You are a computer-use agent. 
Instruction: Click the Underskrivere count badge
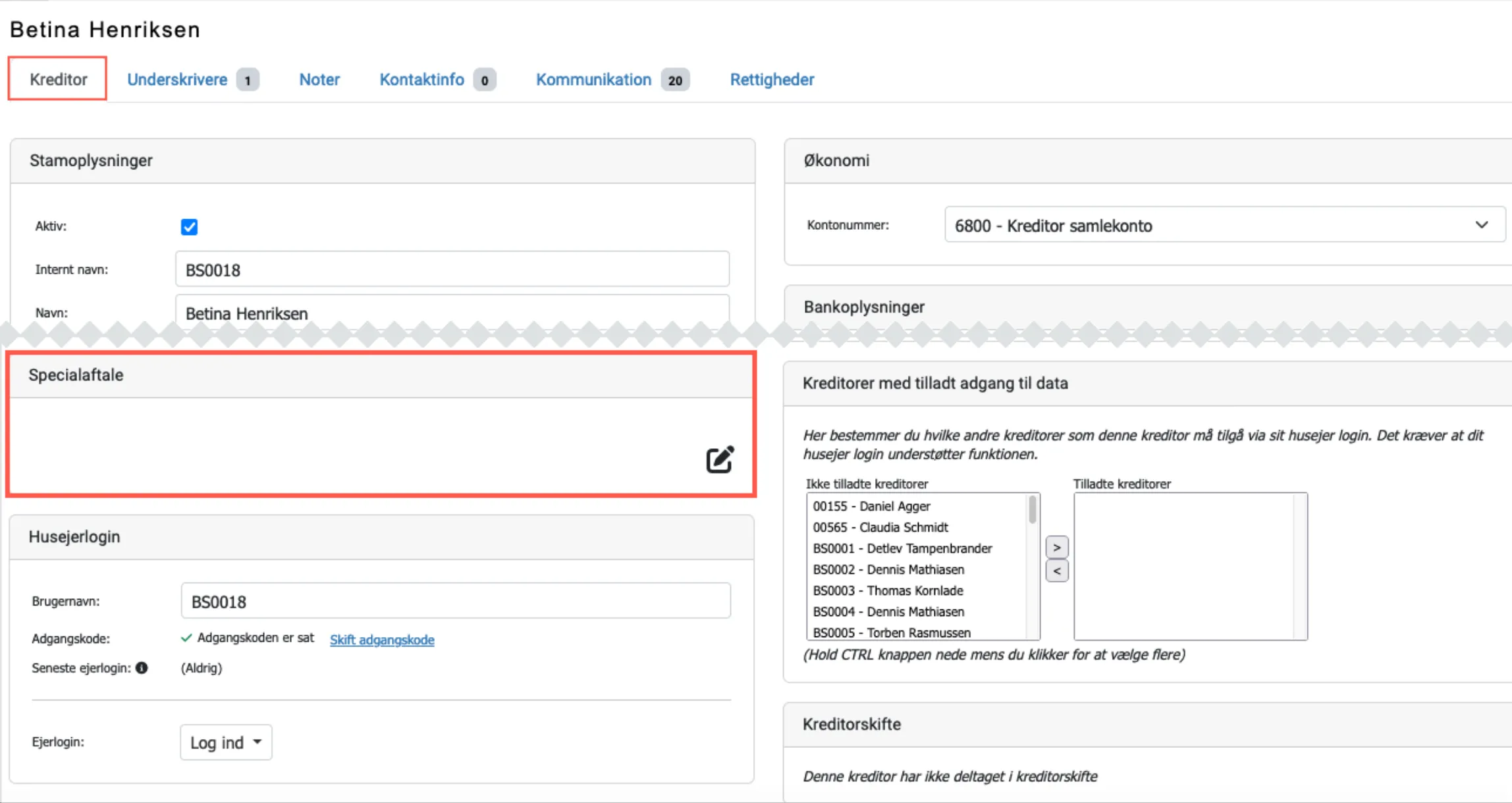click(248, 80)
